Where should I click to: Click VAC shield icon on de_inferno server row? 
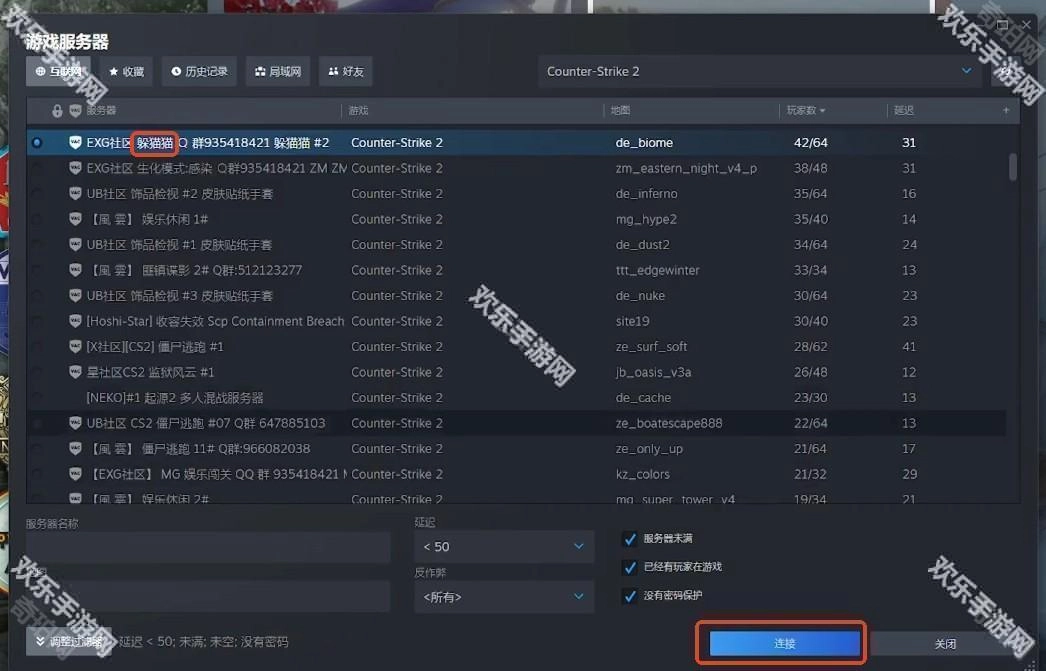[x=75, y=194]
